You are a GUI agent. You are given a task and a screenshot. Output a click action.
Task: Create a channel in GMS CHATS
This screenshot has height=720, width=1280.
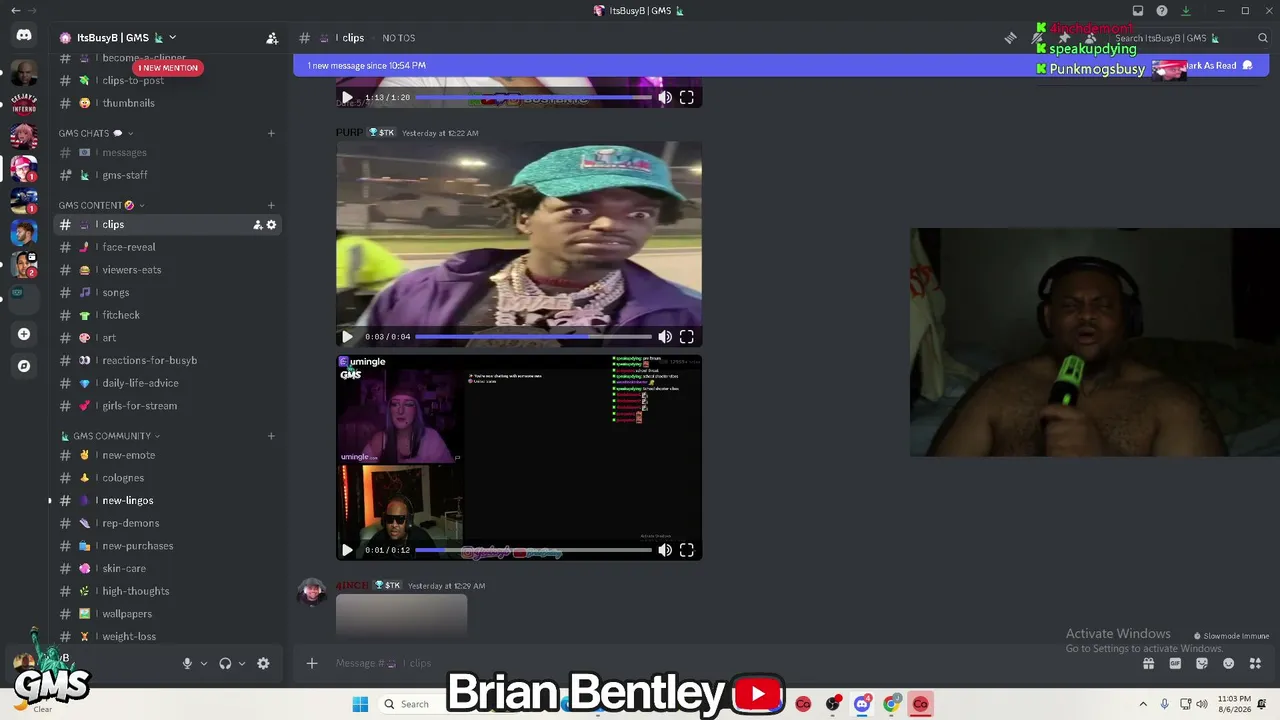tap(271, 133)
